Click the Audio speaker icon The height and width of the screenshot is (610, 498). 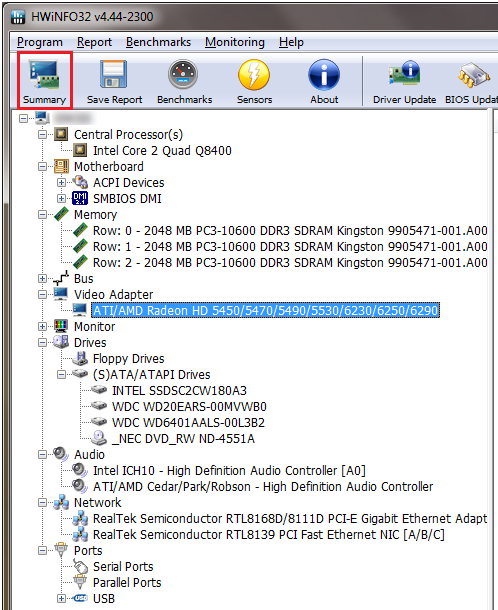pos(61,454)
